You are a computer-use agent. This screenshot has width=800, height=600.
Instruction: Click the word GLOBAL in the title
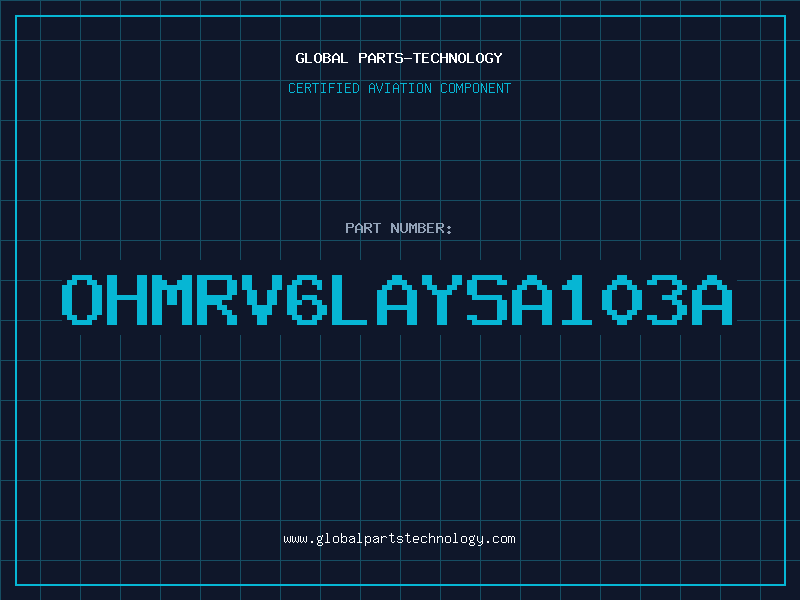coord(321,58)
